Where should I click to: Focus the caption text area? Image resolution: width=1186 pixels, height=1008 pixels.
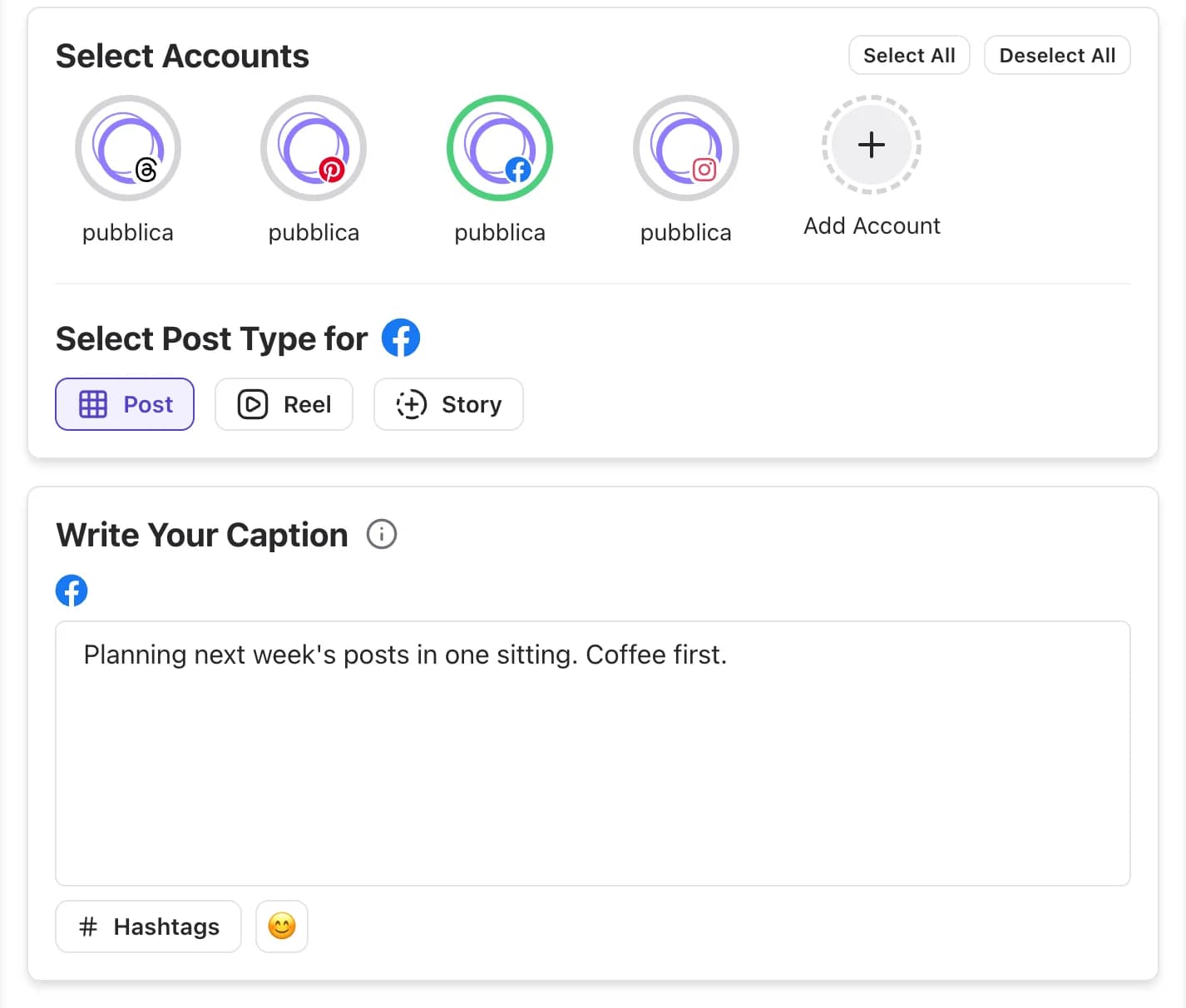click(593, 754)
